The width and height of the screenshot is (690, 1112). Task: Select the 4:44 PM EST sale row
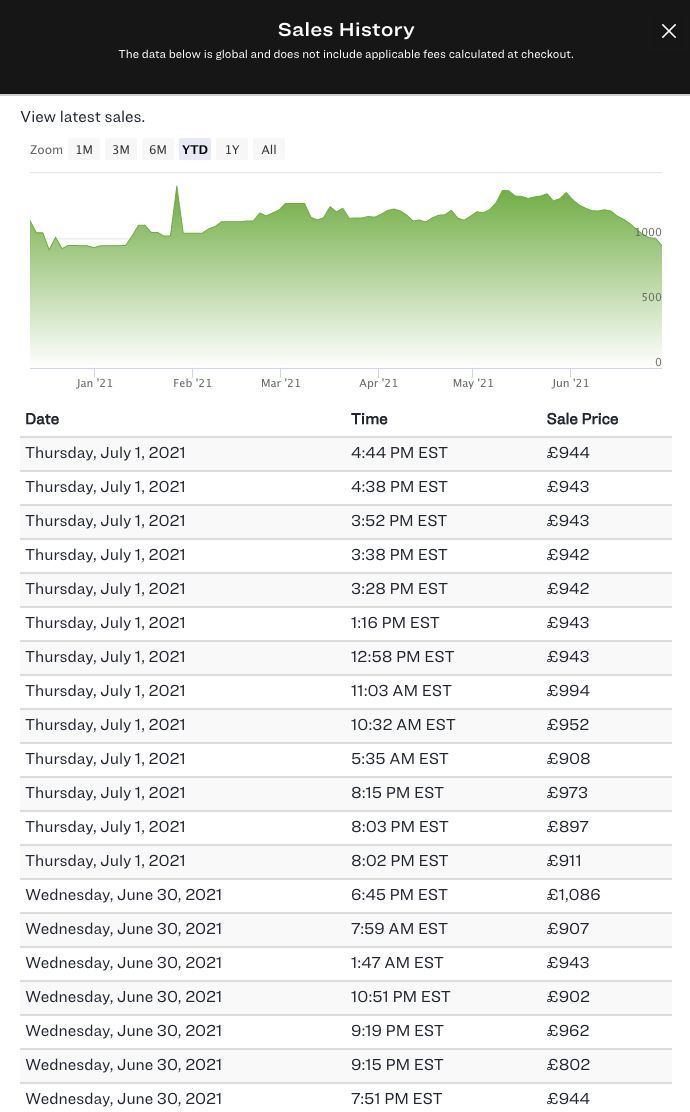pos(345,453)
